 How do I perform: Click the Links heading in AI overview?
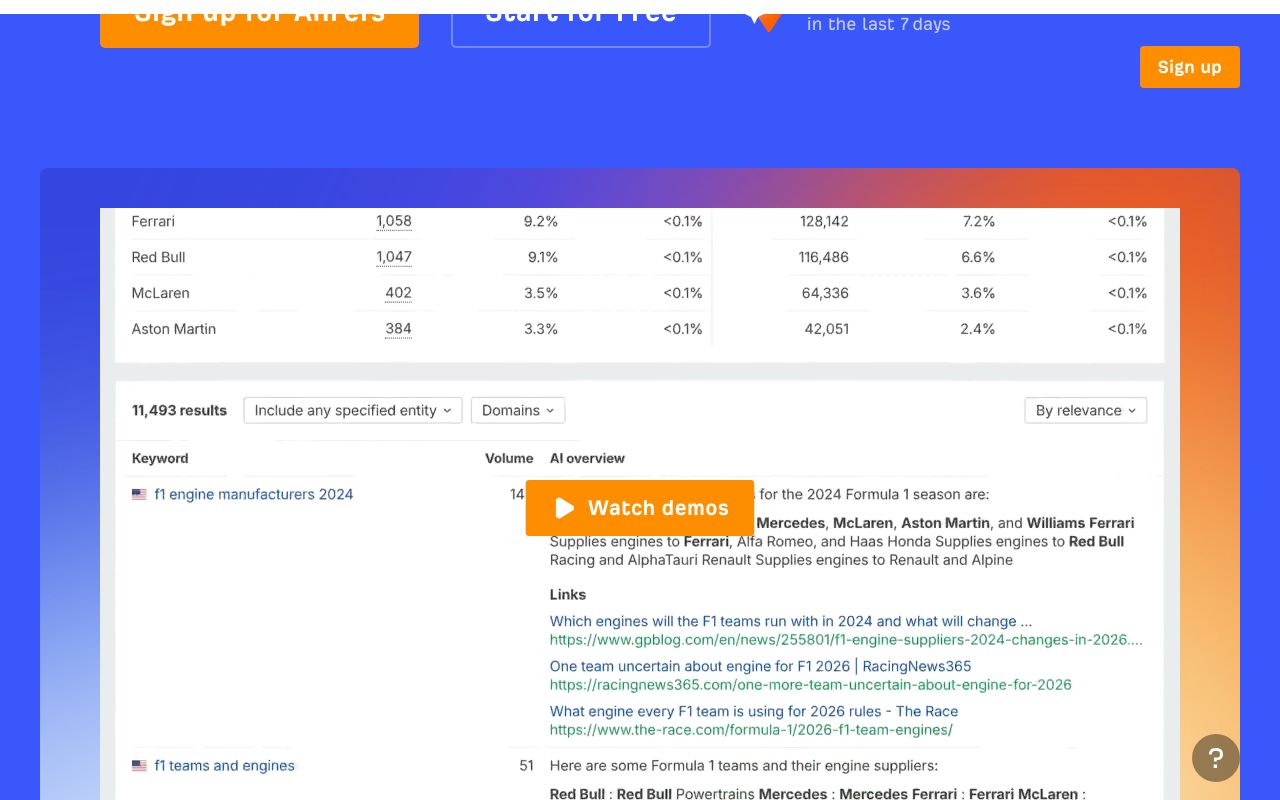(x=568, y=594)
